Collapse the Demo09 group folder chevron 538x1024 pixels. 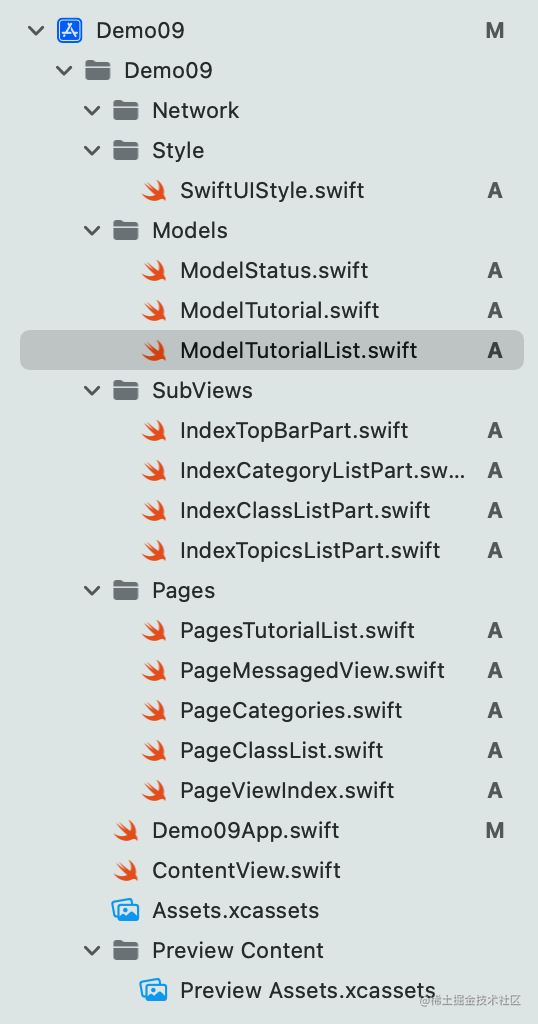(64, 71)
